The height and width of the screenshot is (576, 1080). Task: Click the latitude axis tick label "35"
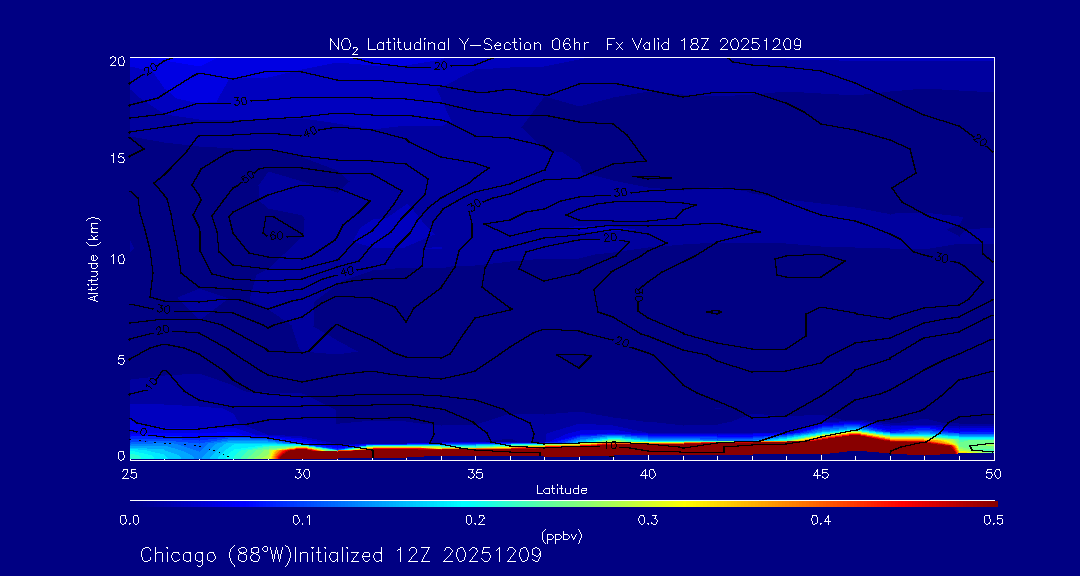pos(475,473)
